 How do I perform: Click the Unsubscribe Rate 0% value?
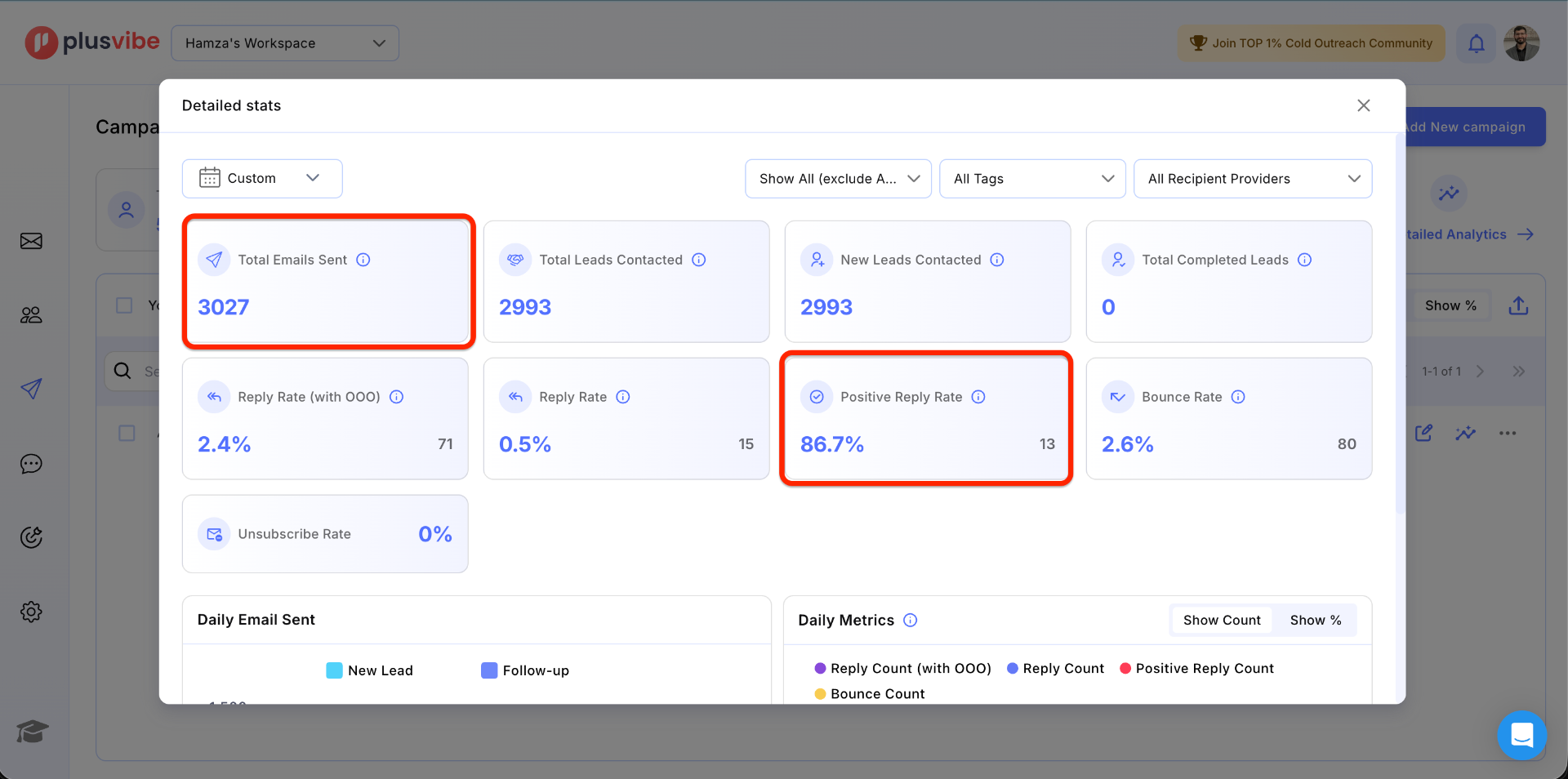click(435, 534)
